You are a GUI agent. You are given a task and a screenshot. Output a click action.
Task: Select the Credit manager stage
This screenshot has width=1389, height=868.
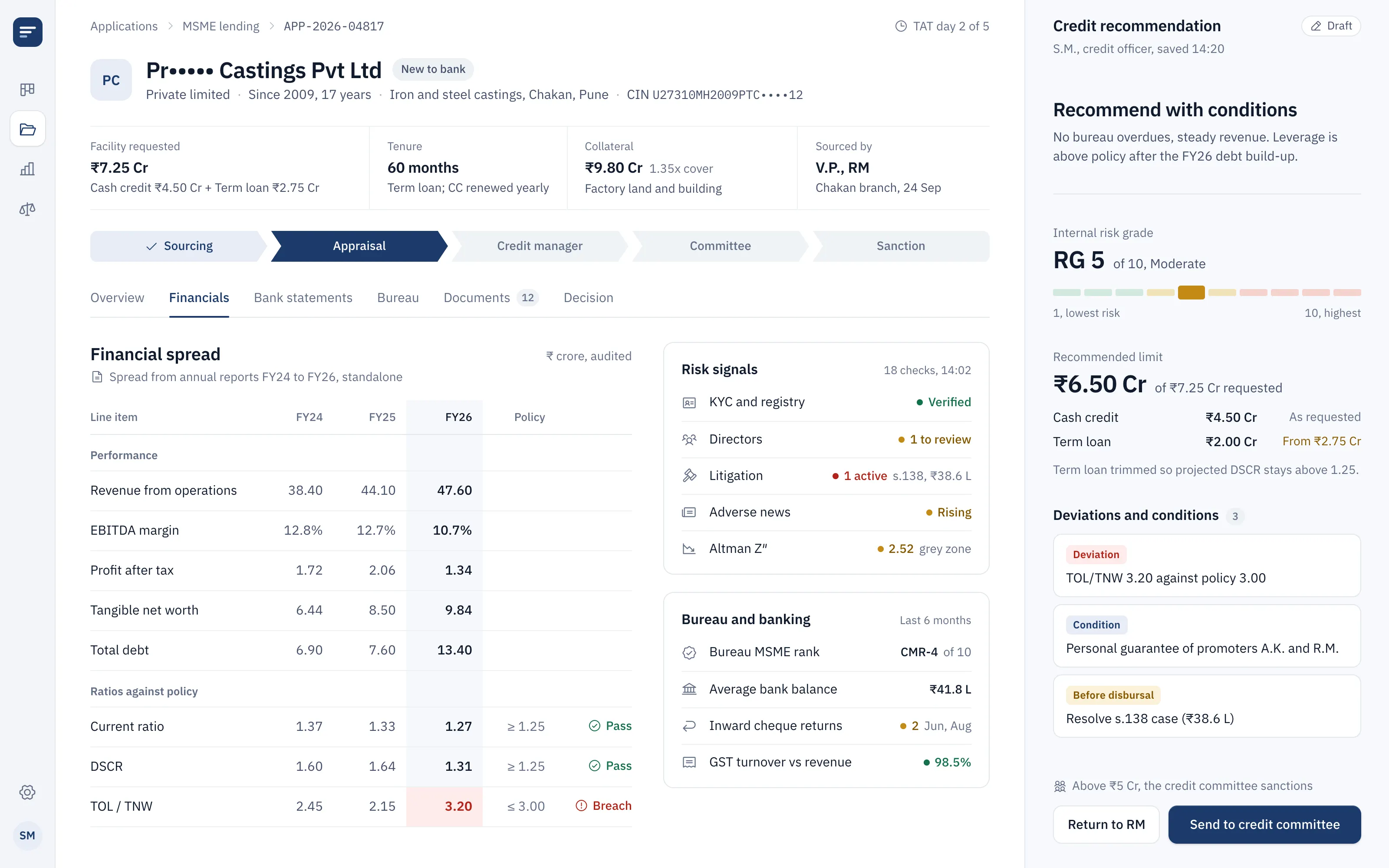540,246
